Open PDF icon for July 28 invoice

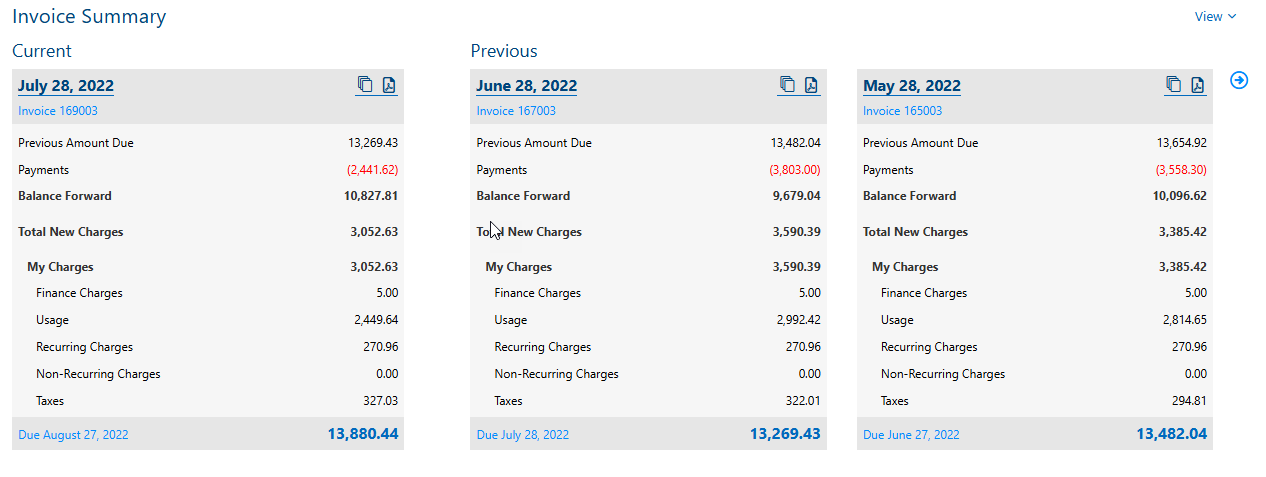point(389,85)
